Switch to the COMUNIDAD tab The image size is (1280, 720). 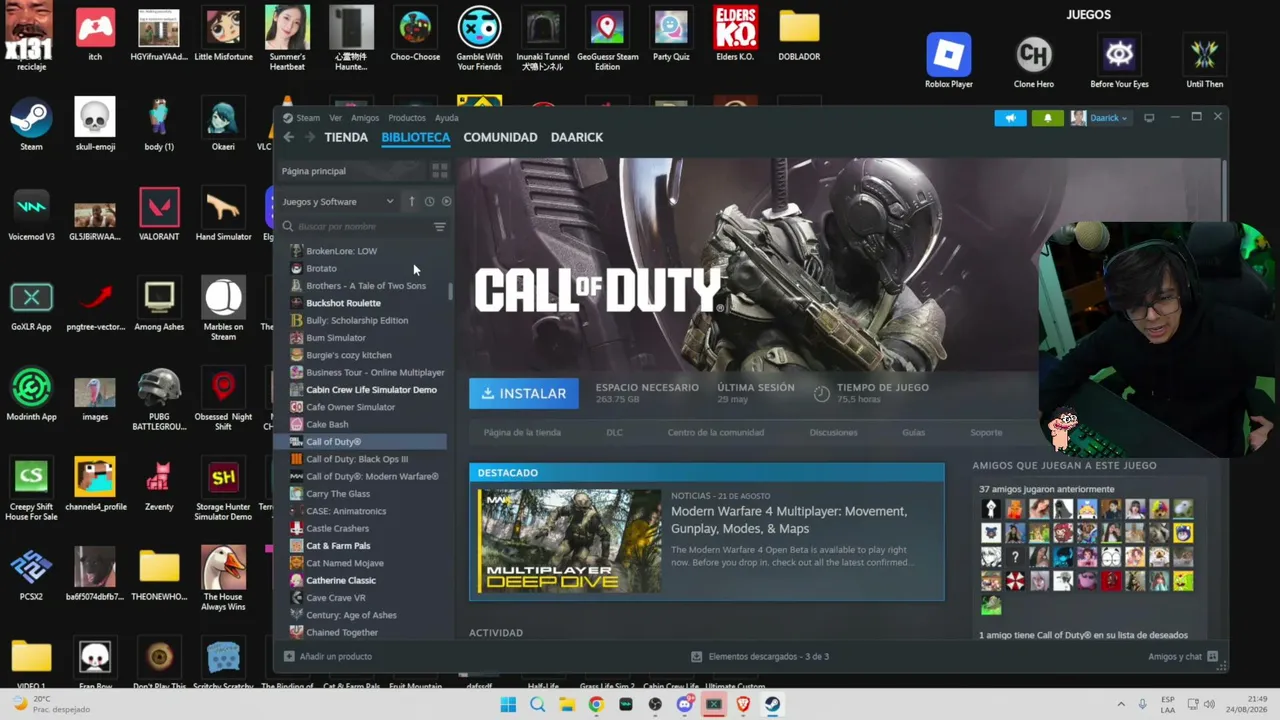[500, 138]
